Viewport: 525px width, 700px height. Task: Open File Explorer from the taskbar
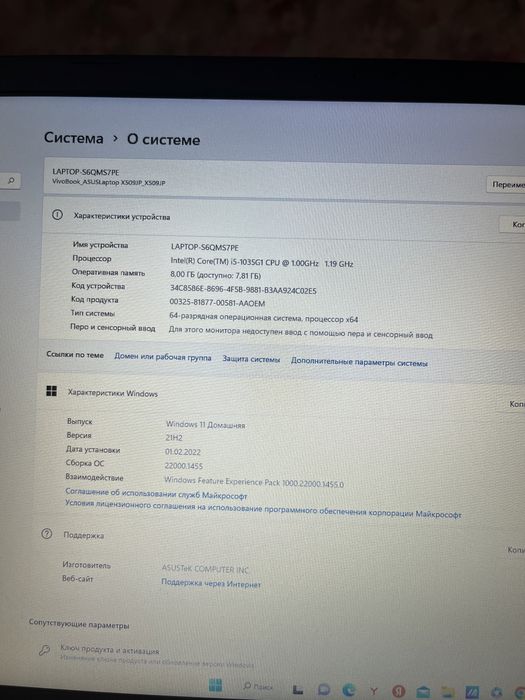point(448,692)
